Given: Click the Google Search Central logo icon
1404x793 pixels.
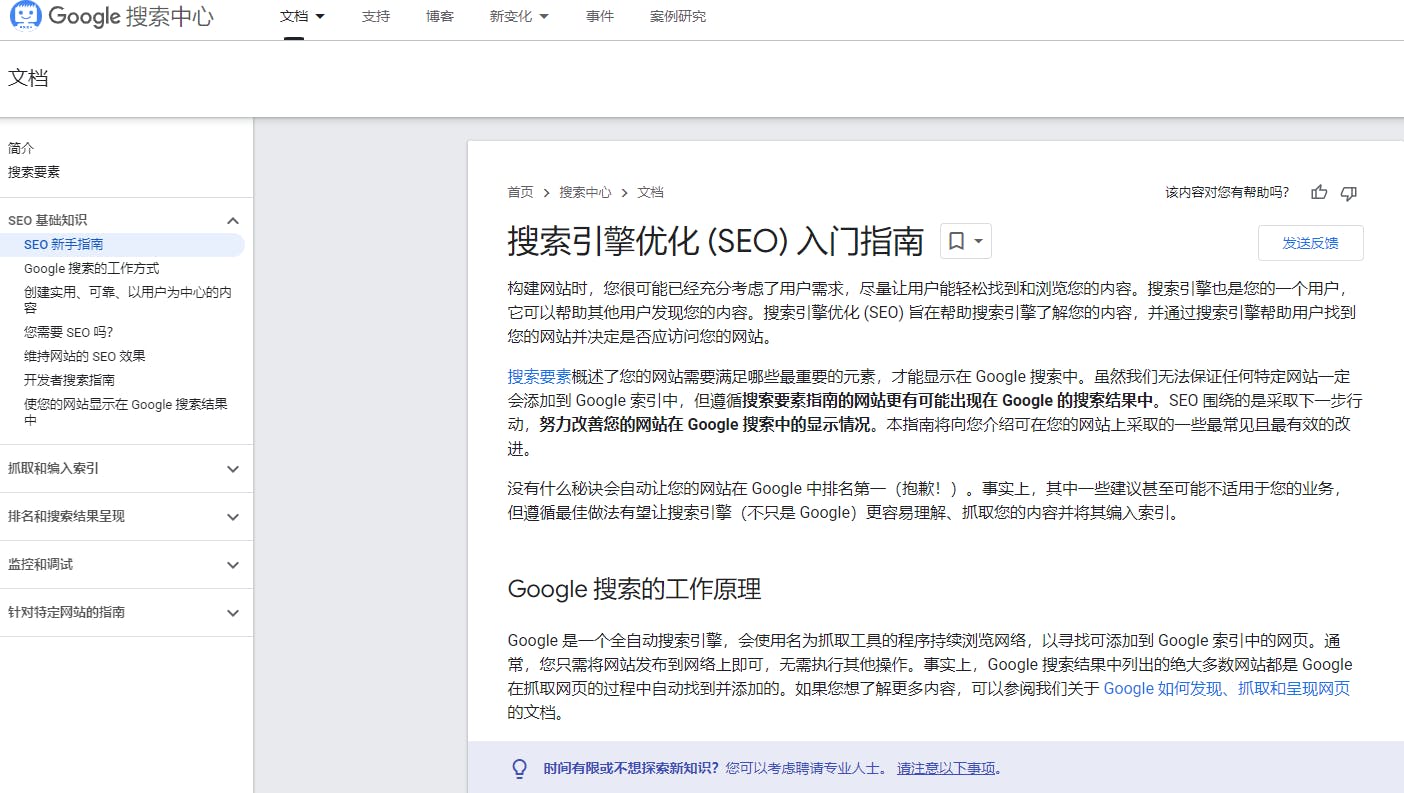Looking at the screenshot, I should coord(25,16).
